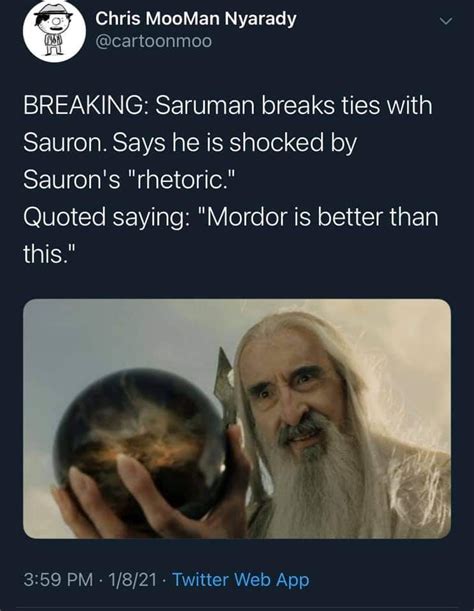This screenshot has width=474, height=611.
Task: Open the Twitter Web App source link
Action: (x=241, y=579)
